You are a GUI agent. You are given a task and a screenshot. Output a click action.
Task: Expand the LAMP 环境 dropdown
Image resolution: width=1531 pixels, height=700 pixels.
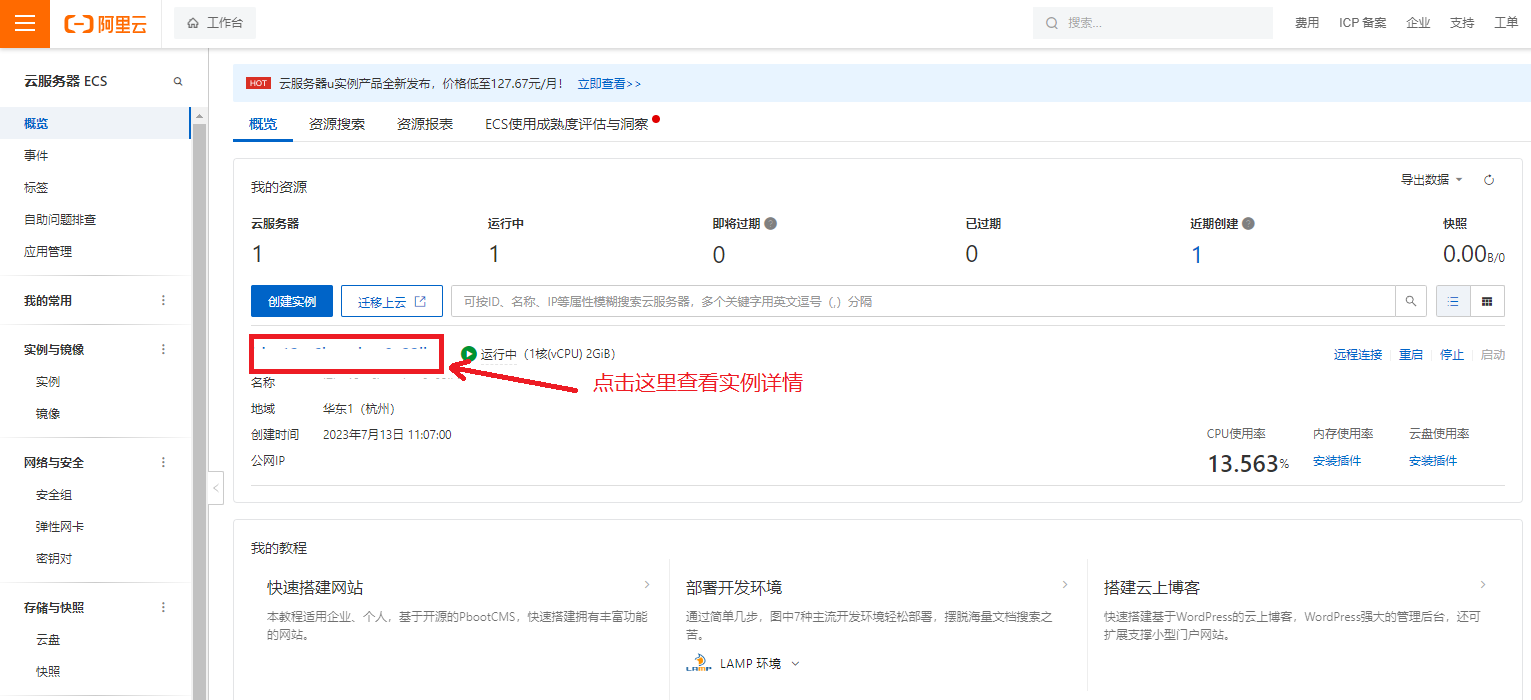(x=760, y=663)
